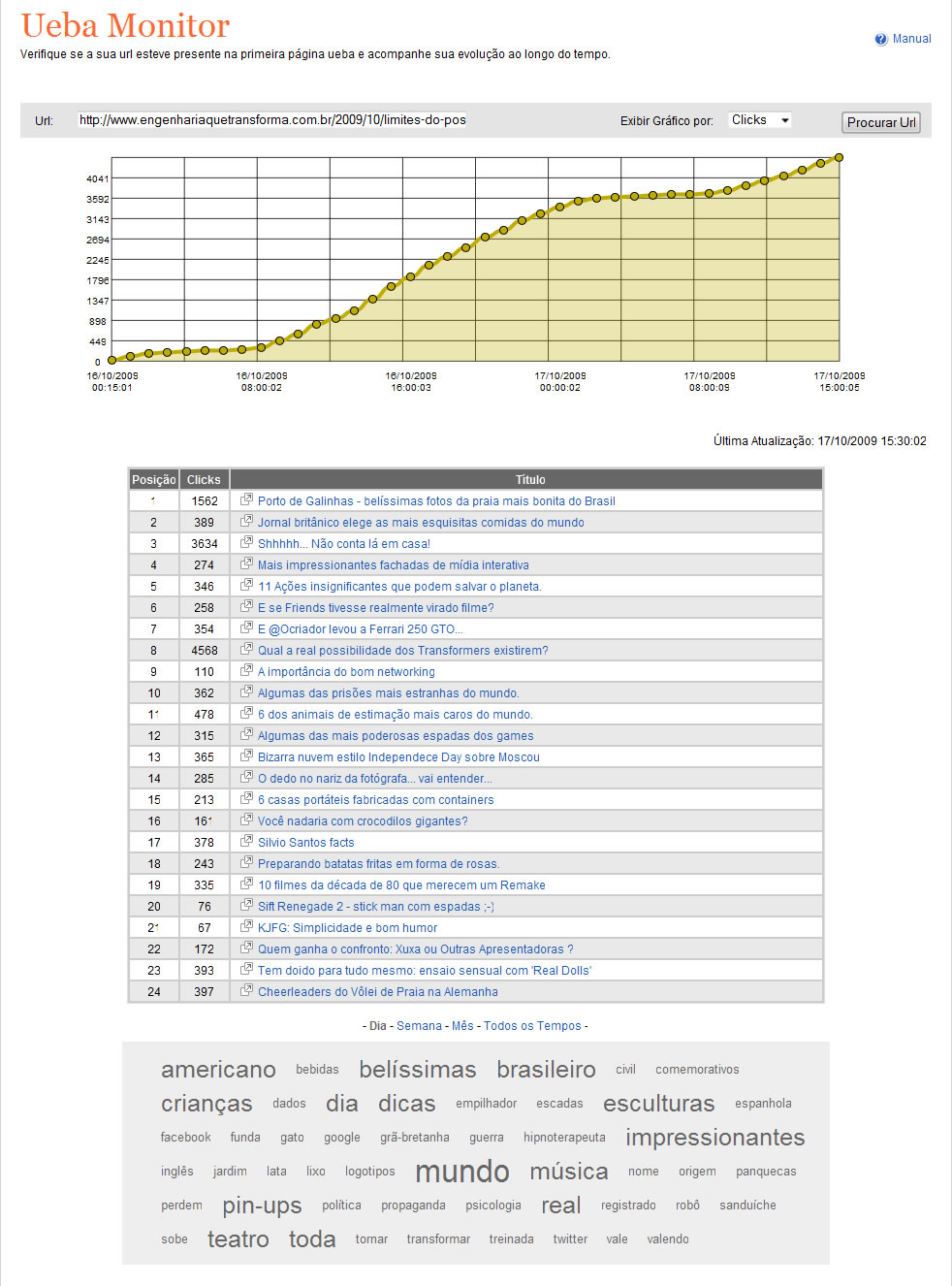Click external link icon beside networking row
The width and height of the screenshot is (952, 1286).
[246, 671]
